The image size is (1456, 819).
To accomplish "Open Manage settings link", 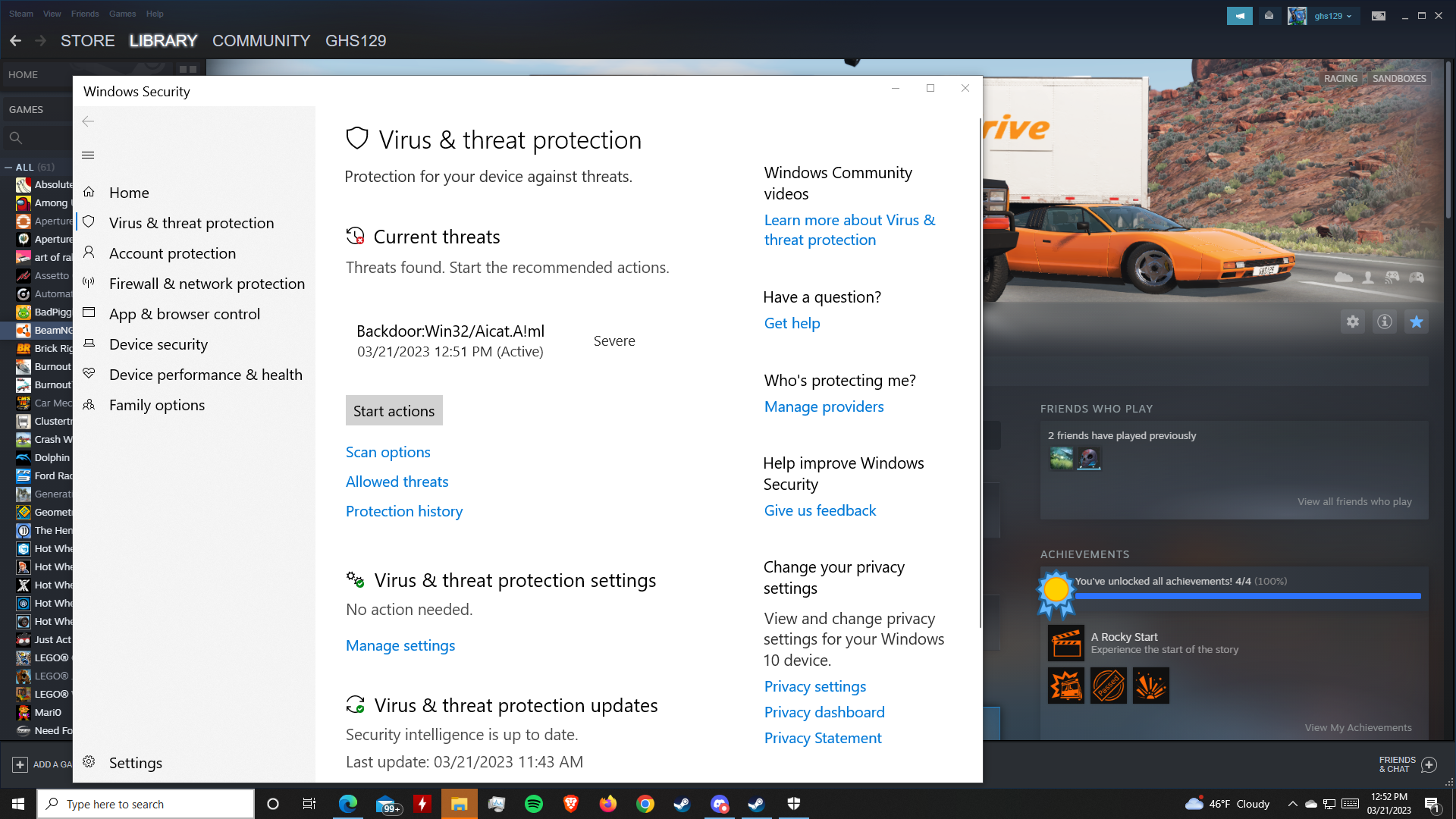I will coord(400,645).
